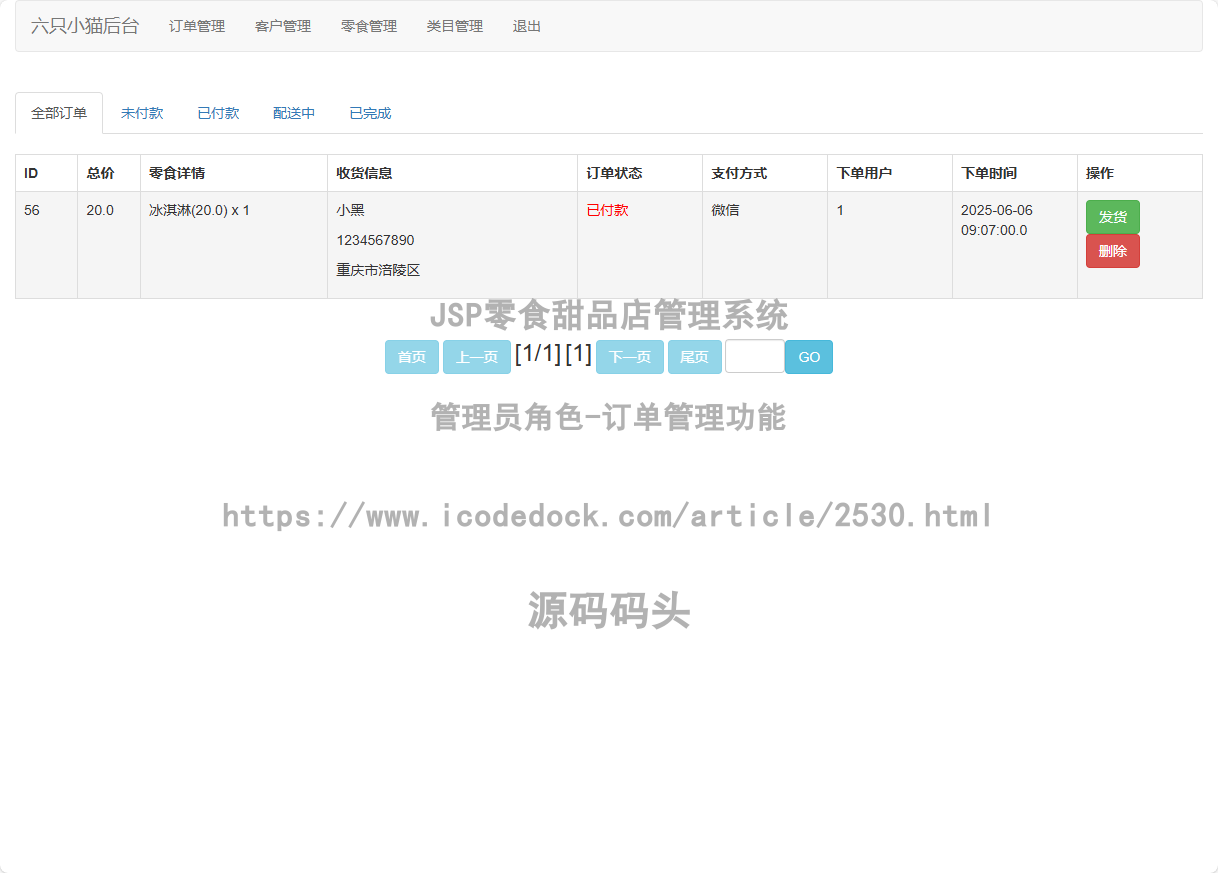Click payment method 微信
Viewport: 1218px width, 873px height.
pos(725,210)
